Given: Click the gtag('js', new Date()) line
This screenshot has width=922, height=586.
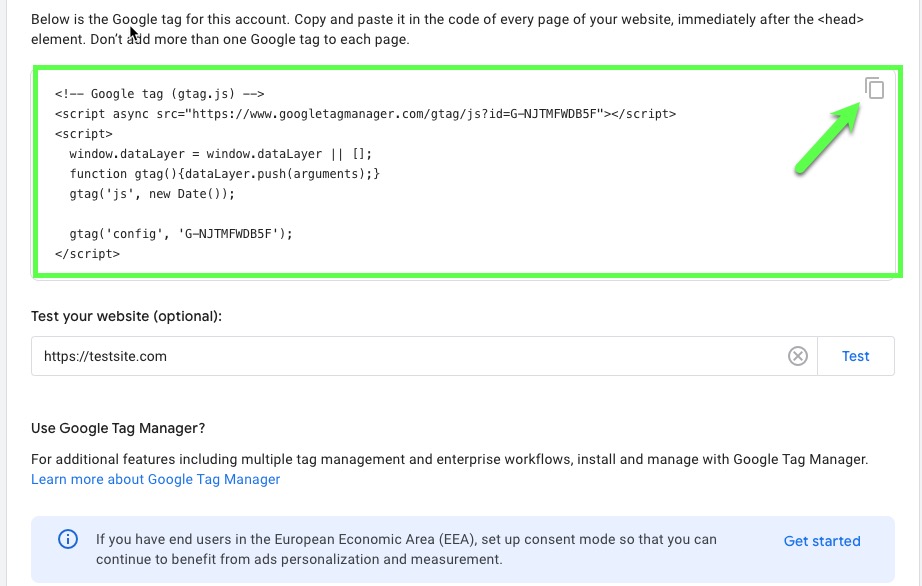Looking at the screenshot, I should pos(152,194).
